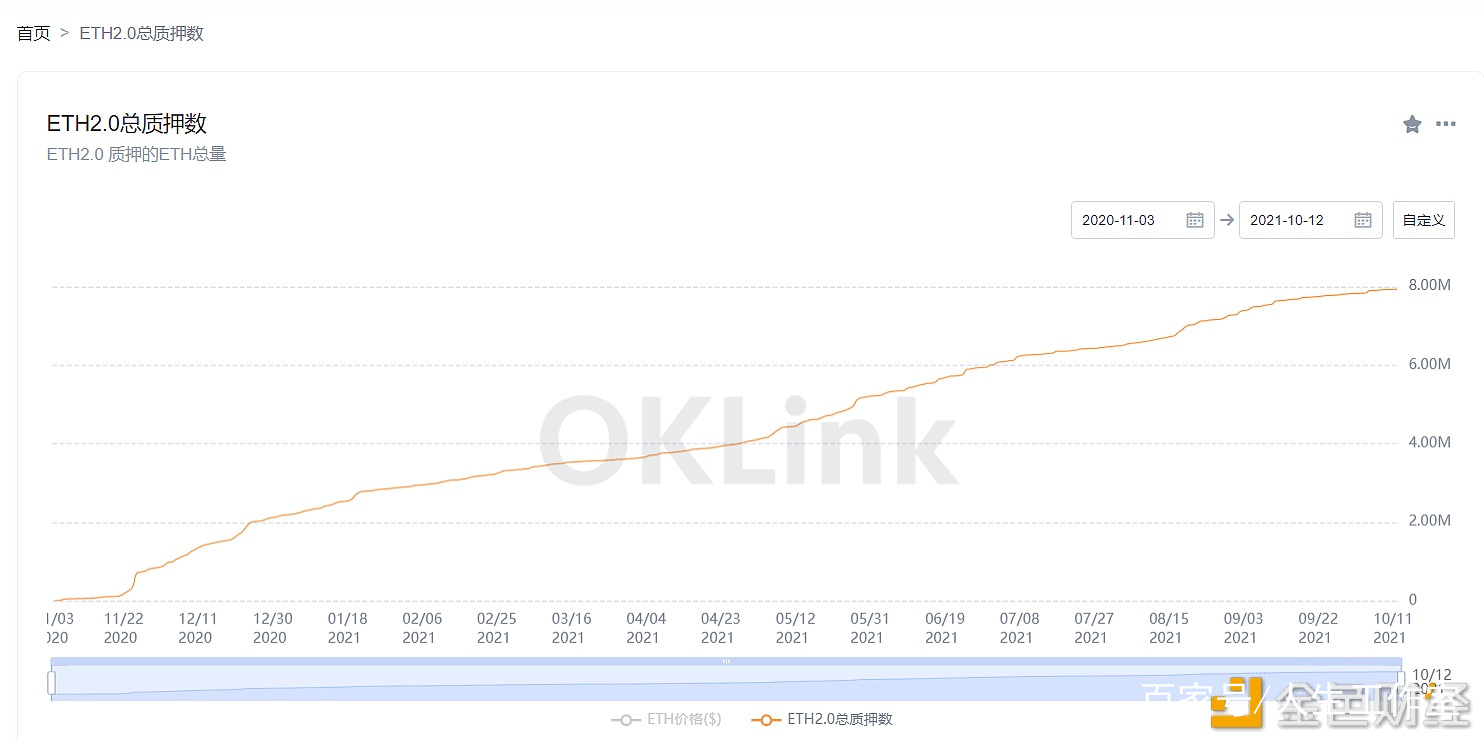Viewport: 1484px width, 742px height.
Task: Click the star favorite icon
Action: (1412, 124)
